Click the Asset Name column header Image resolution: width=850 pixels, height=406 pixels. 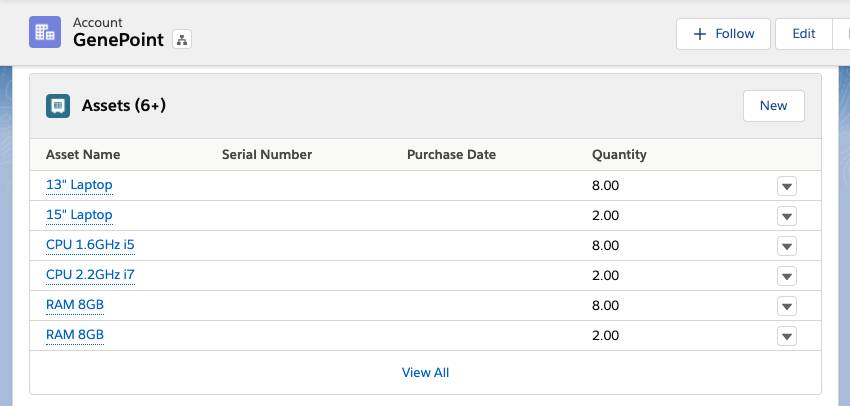pos(83,154)
